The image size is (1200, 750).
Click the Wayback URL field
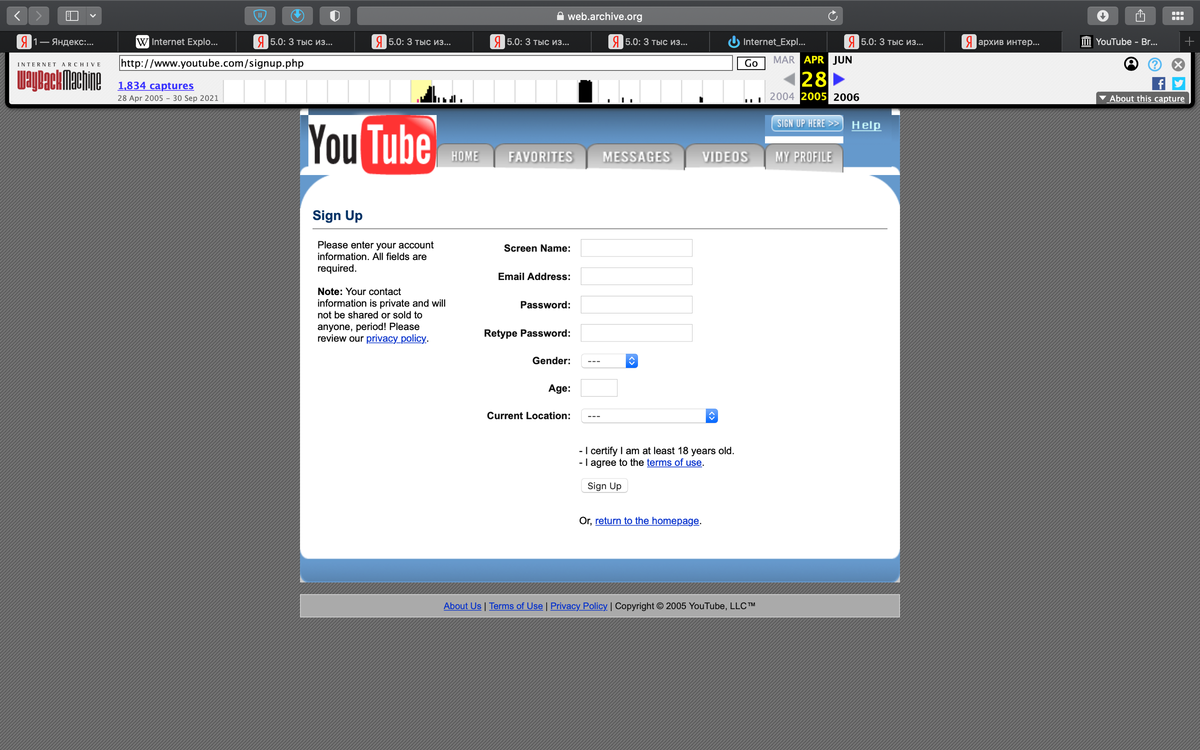[425, 63]
